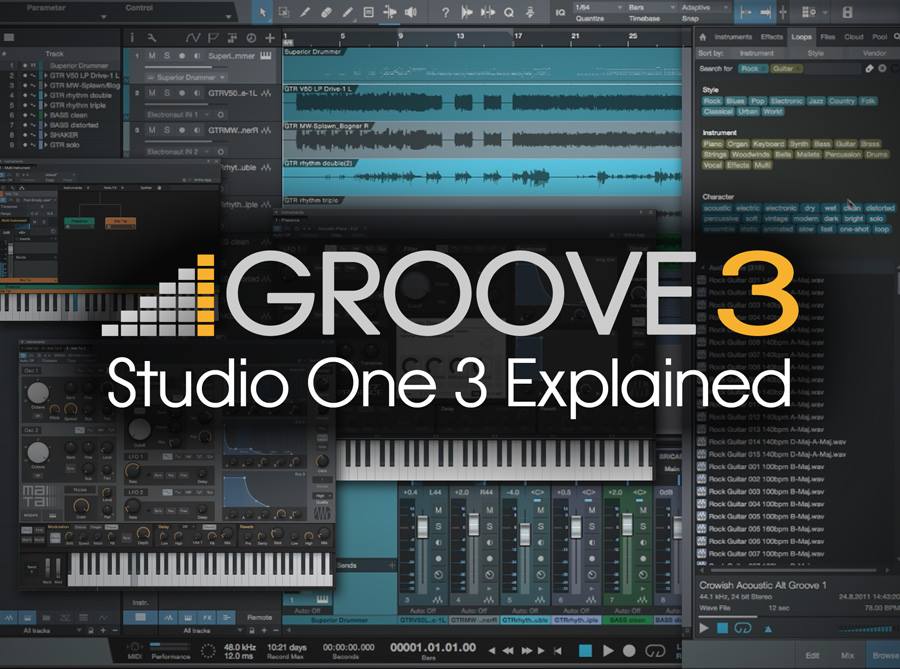The image size is (900, 669).
Task: Click the Piano instrument tag
Action: [x=713, y=144]
